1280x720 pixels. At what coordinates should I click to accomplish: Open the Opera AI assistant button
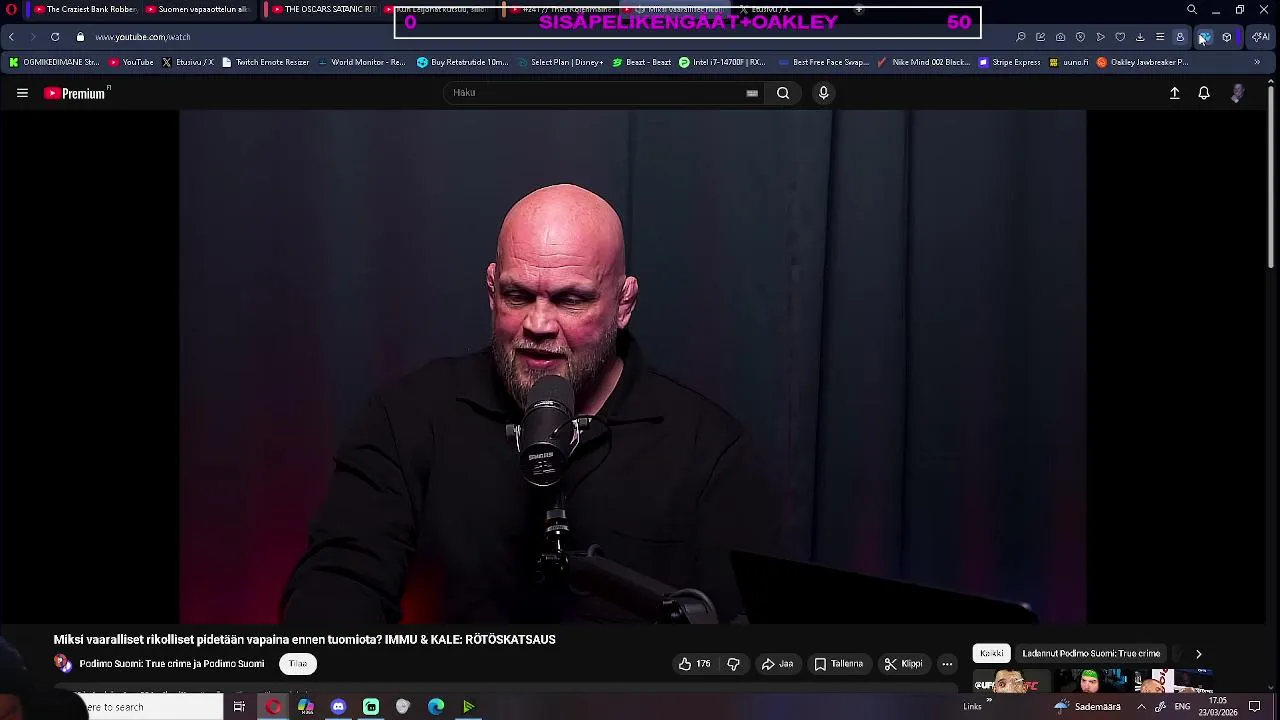point(1261,37)
